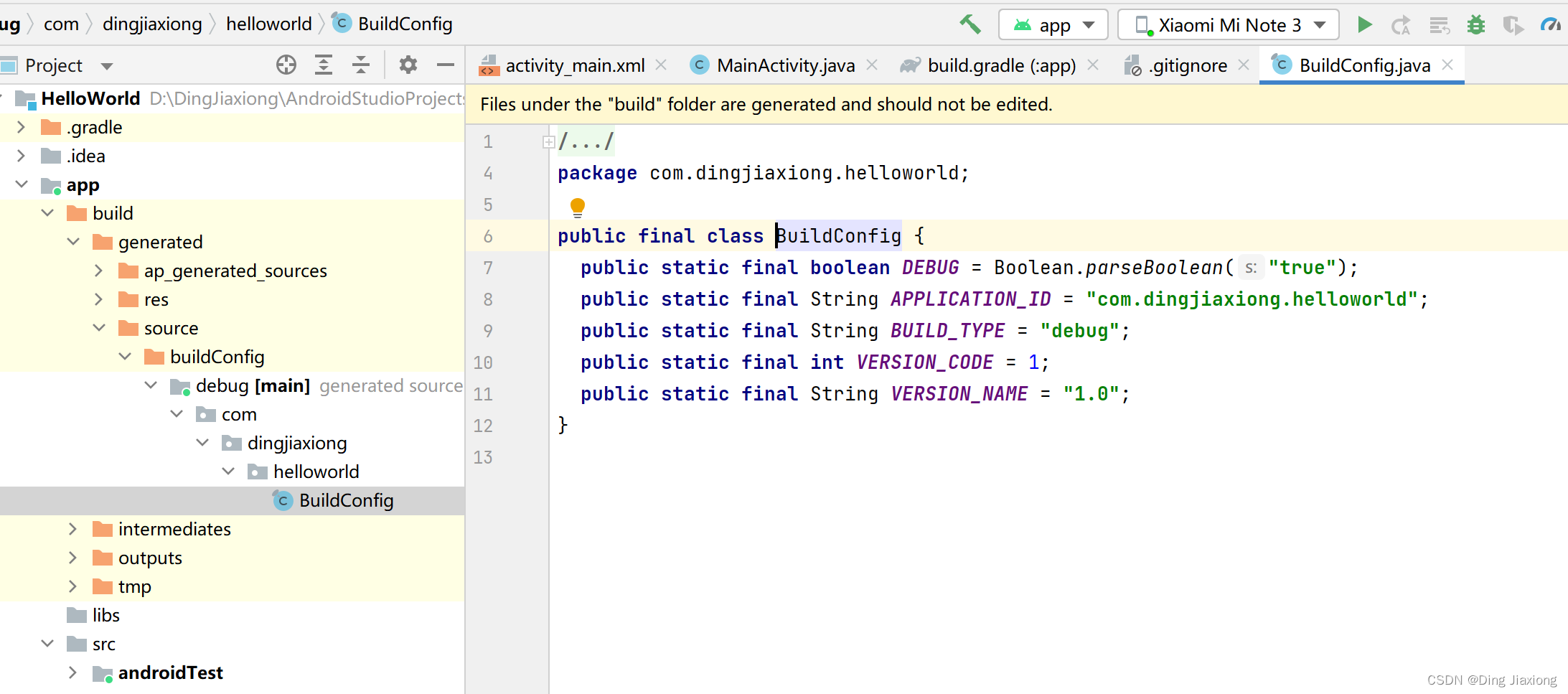Select the HelloWorld project root node
Viewport: 1568px width, 694px height.
(x=90, y=98)
